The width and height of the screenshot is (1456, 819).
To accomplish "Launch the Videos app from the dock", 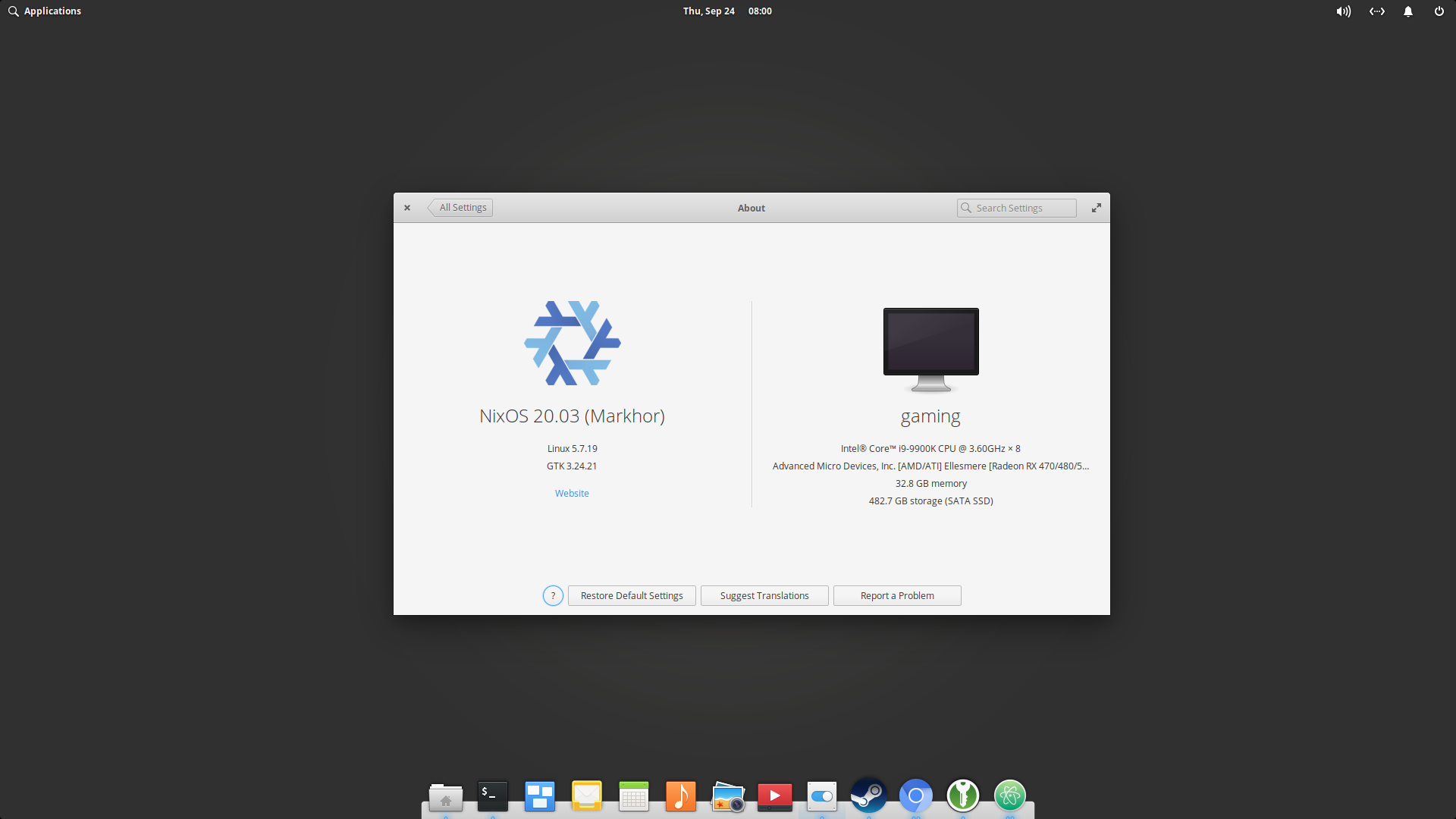I will [775, 796].
